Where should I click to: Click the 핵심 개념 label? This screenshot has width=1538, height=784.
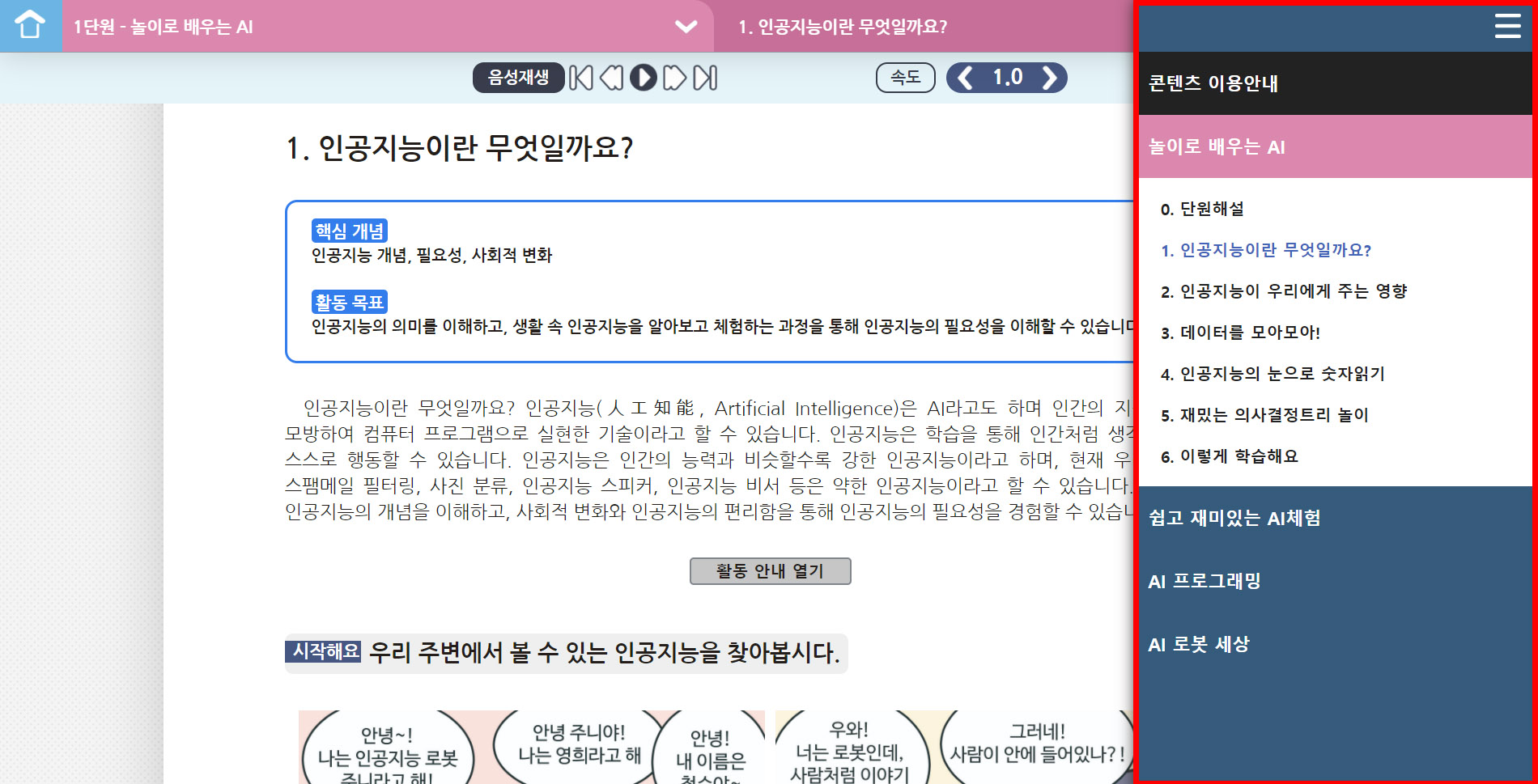[x=350, y=231]
